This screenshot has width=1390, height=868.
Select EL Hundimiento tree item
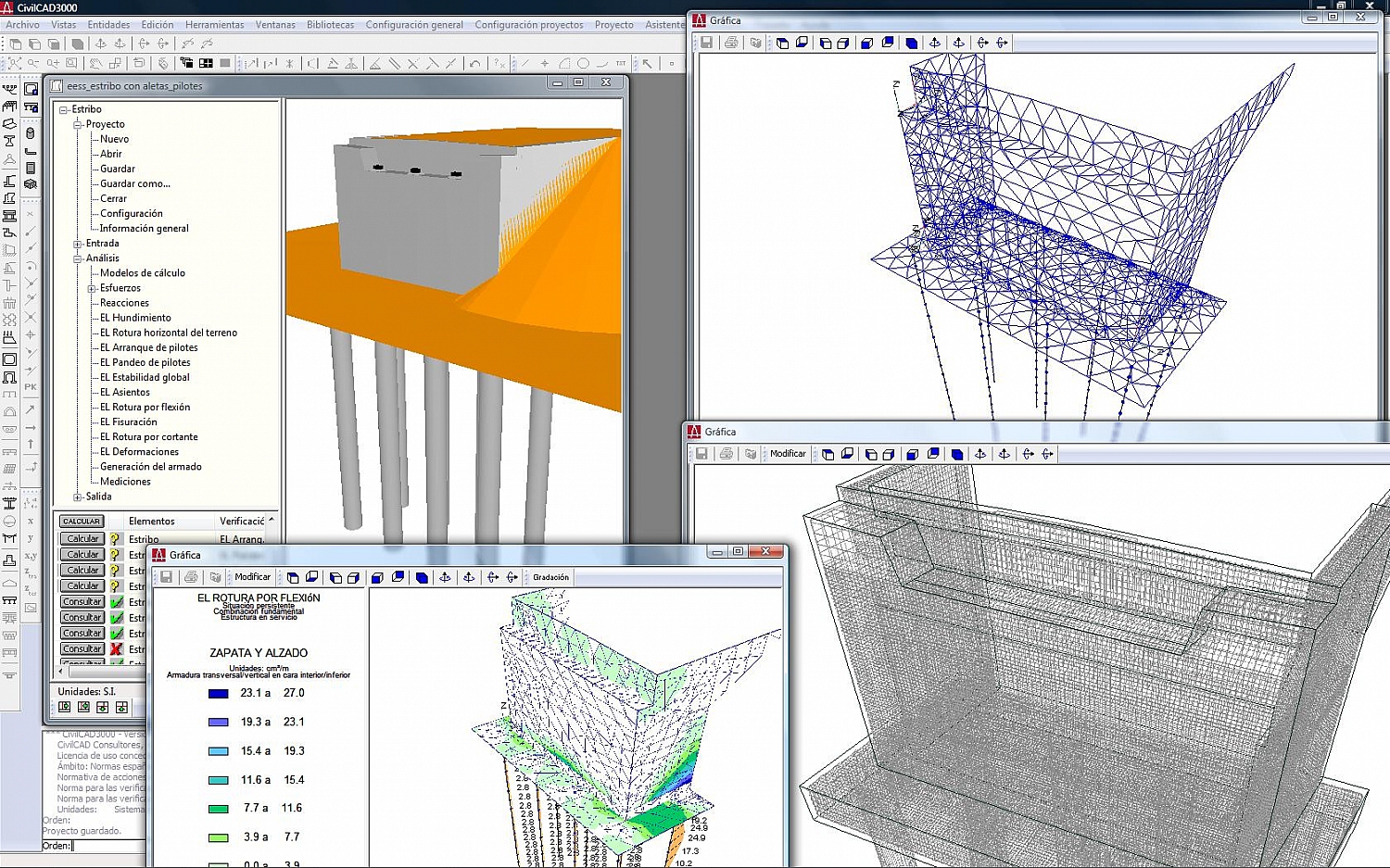pos(135,318)
